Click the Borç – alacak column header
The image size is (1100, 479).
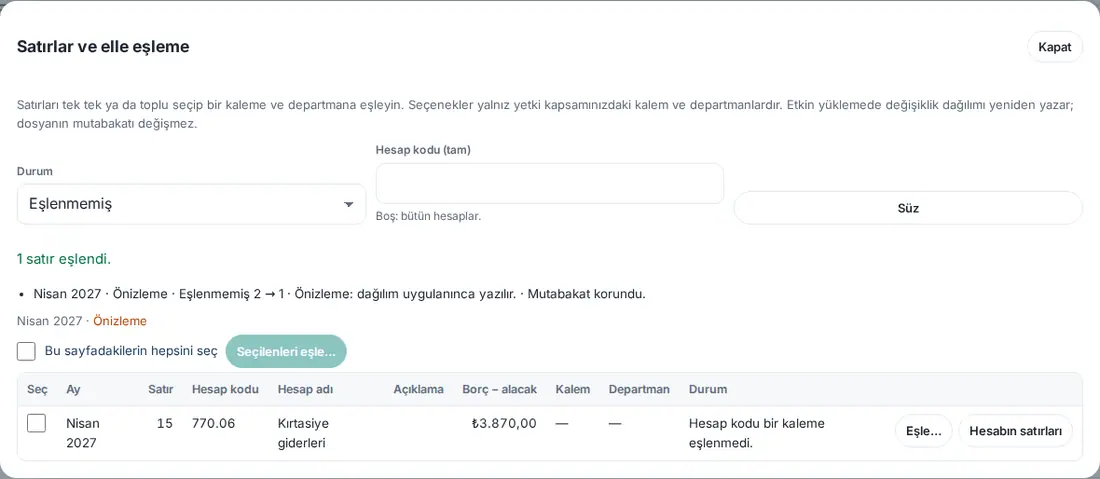[499, 389]
